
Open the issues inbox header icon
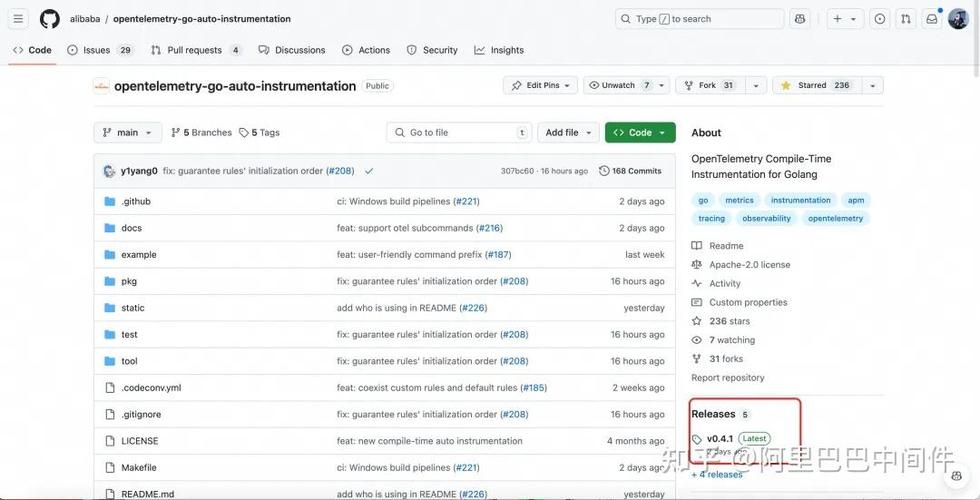click(x=880, y=19)
